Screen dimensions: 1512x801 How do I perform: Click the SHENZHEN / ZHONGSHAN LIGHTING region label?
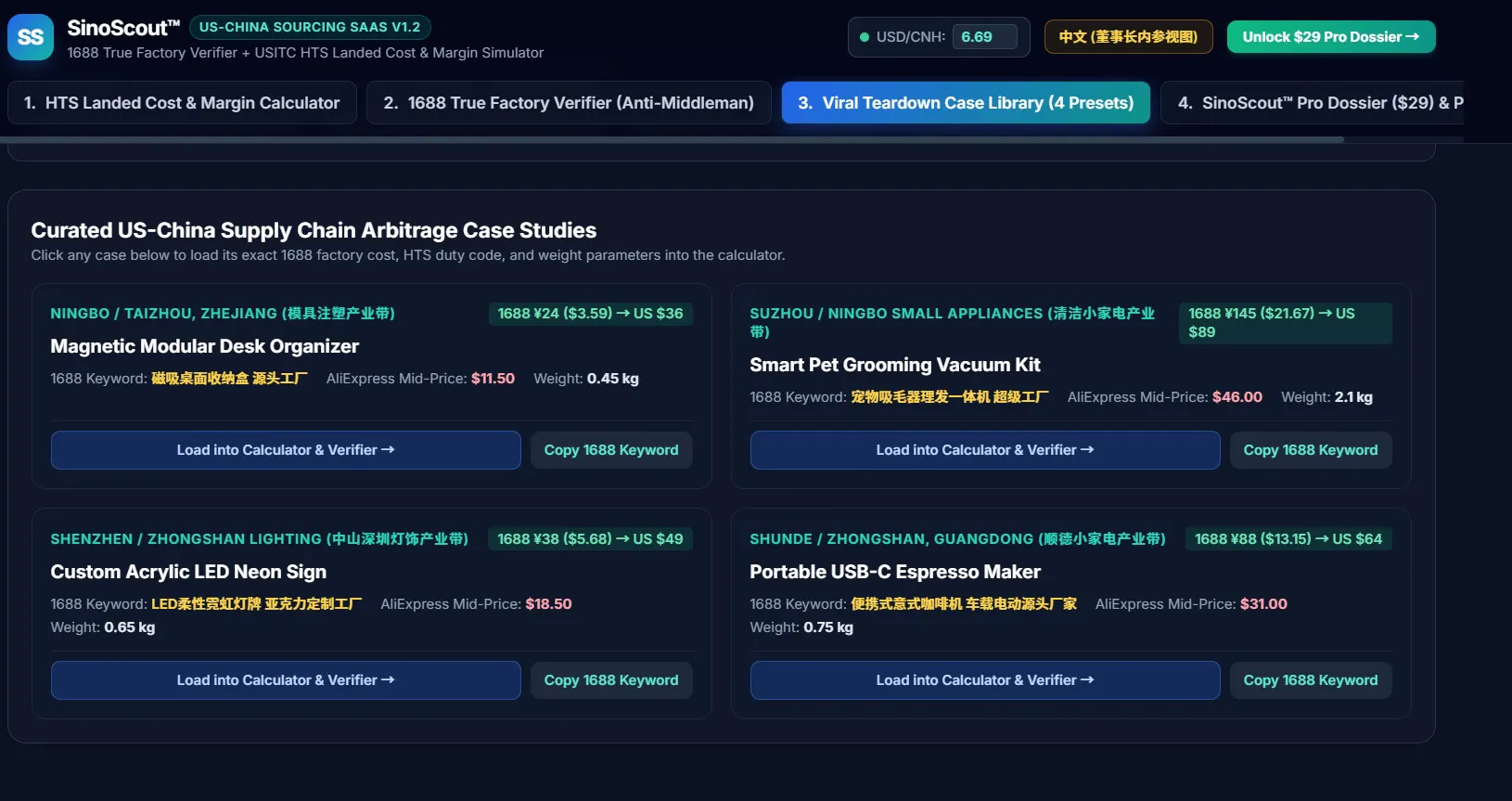259,539
